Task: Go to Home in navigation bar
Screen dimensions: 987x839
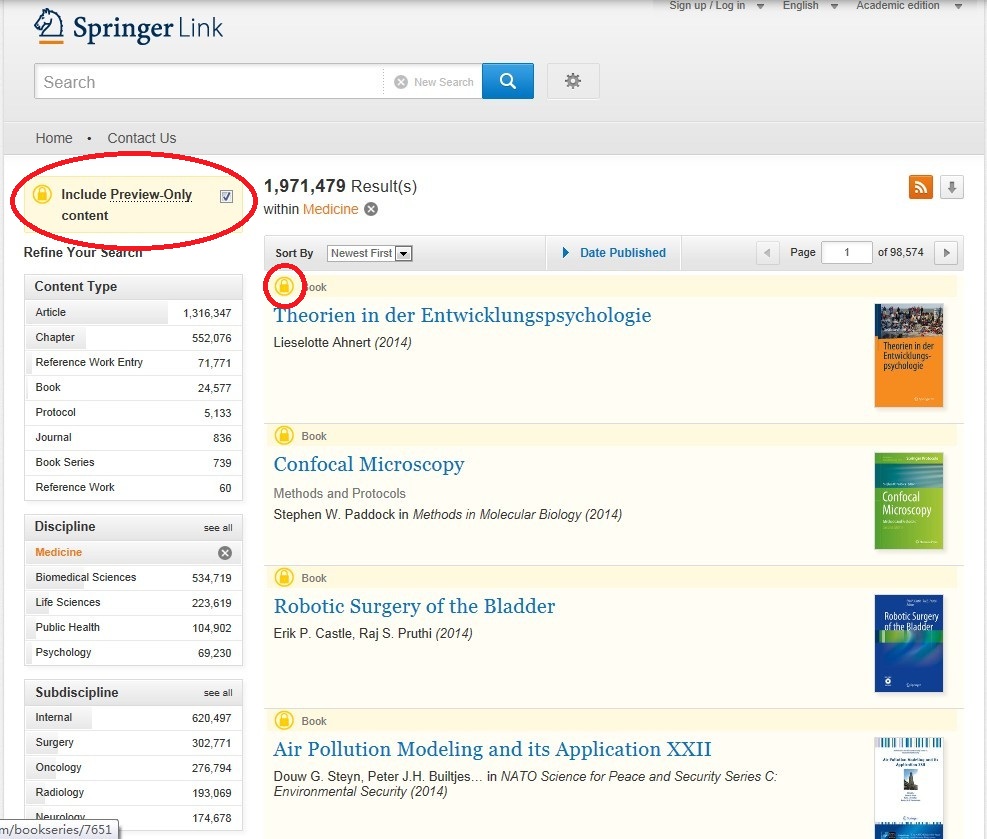Action: click(54, 138)
